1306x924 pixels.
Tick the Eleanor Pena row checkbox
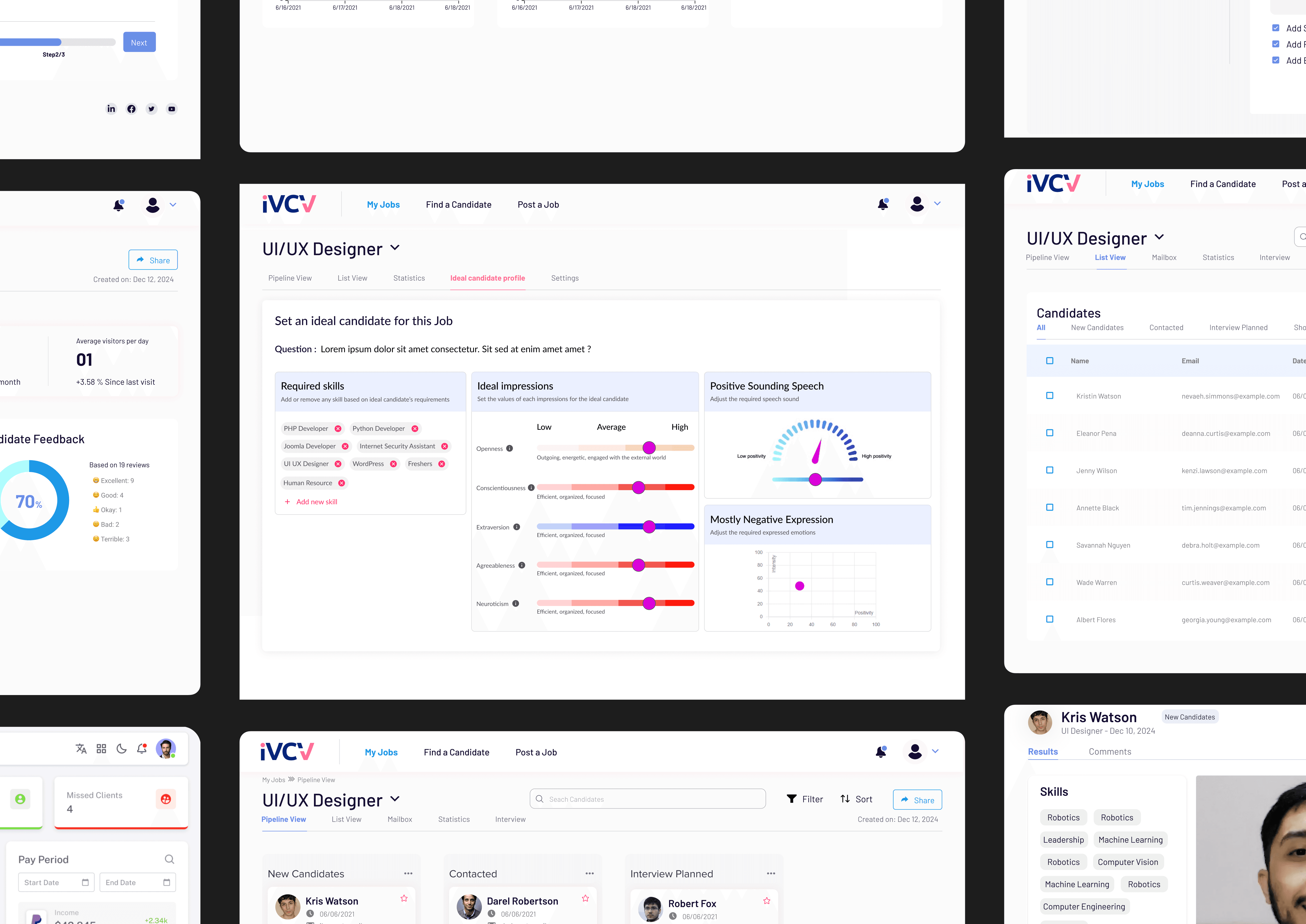pos(1050,433)
